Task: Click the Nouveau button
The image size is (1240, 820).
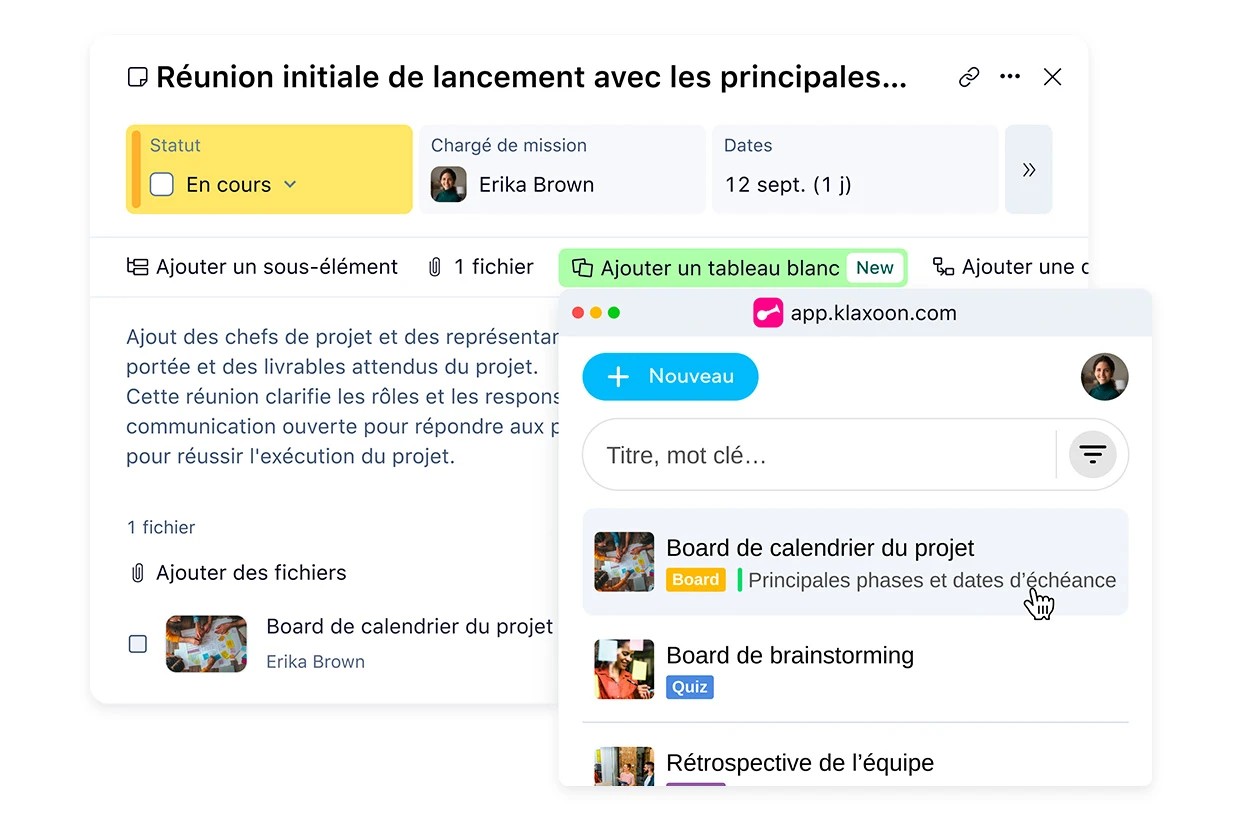Action: pos(670,377)
